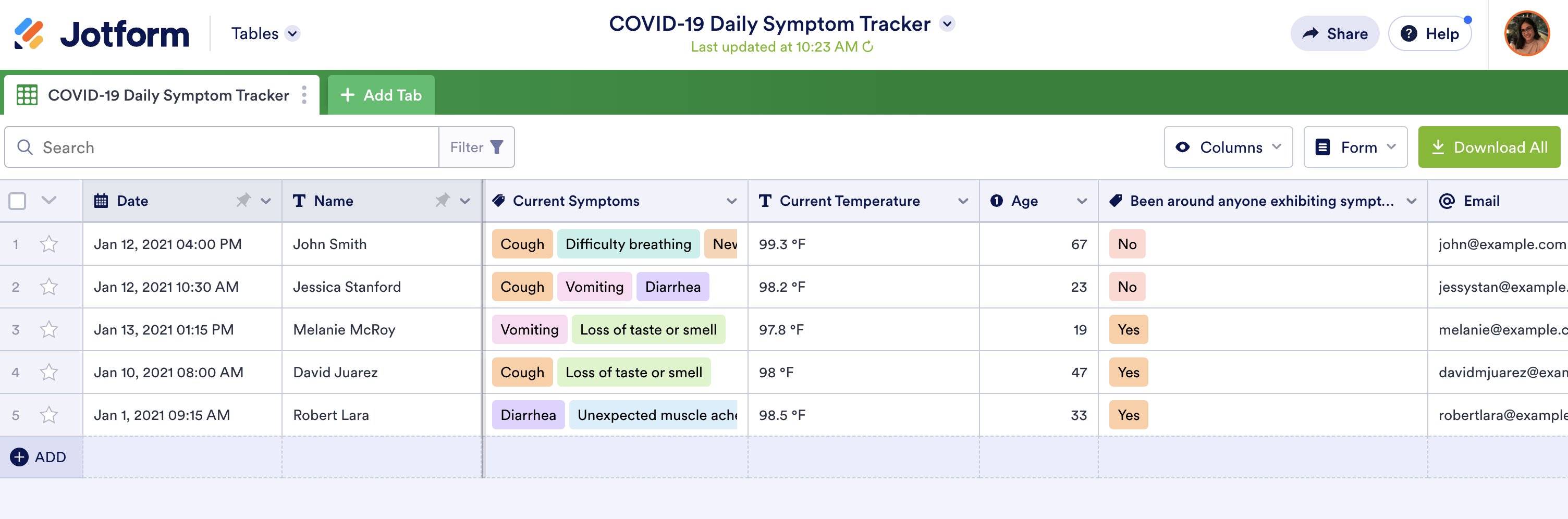The height and width of the screenshot is (519, 1568).
Task: Click the Add Tab button
Action: point(381,95)
